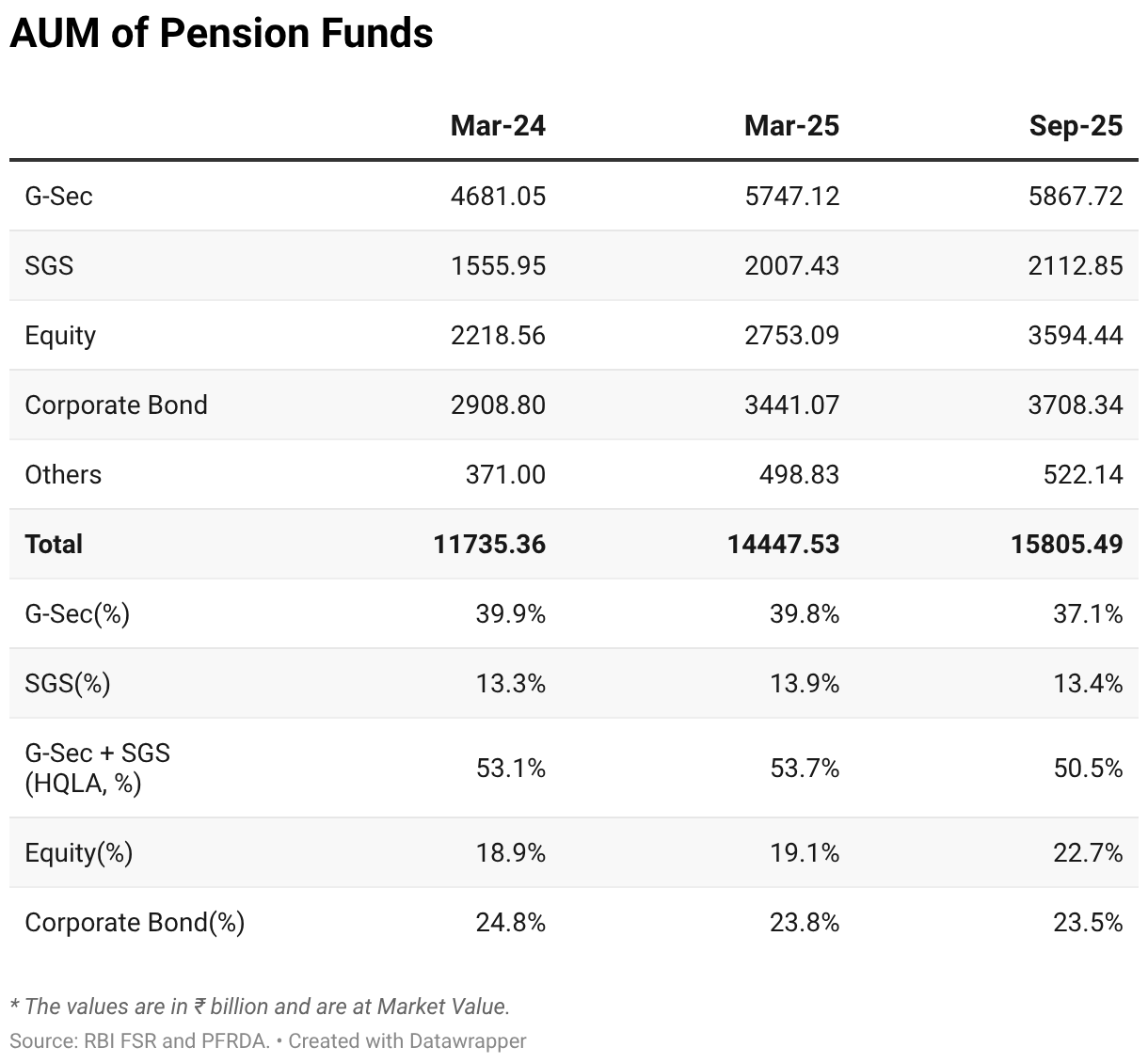Viewport: 1148px width, 1063px height.
Task: Select the G-Sec row label
Action: pos(58,196)
